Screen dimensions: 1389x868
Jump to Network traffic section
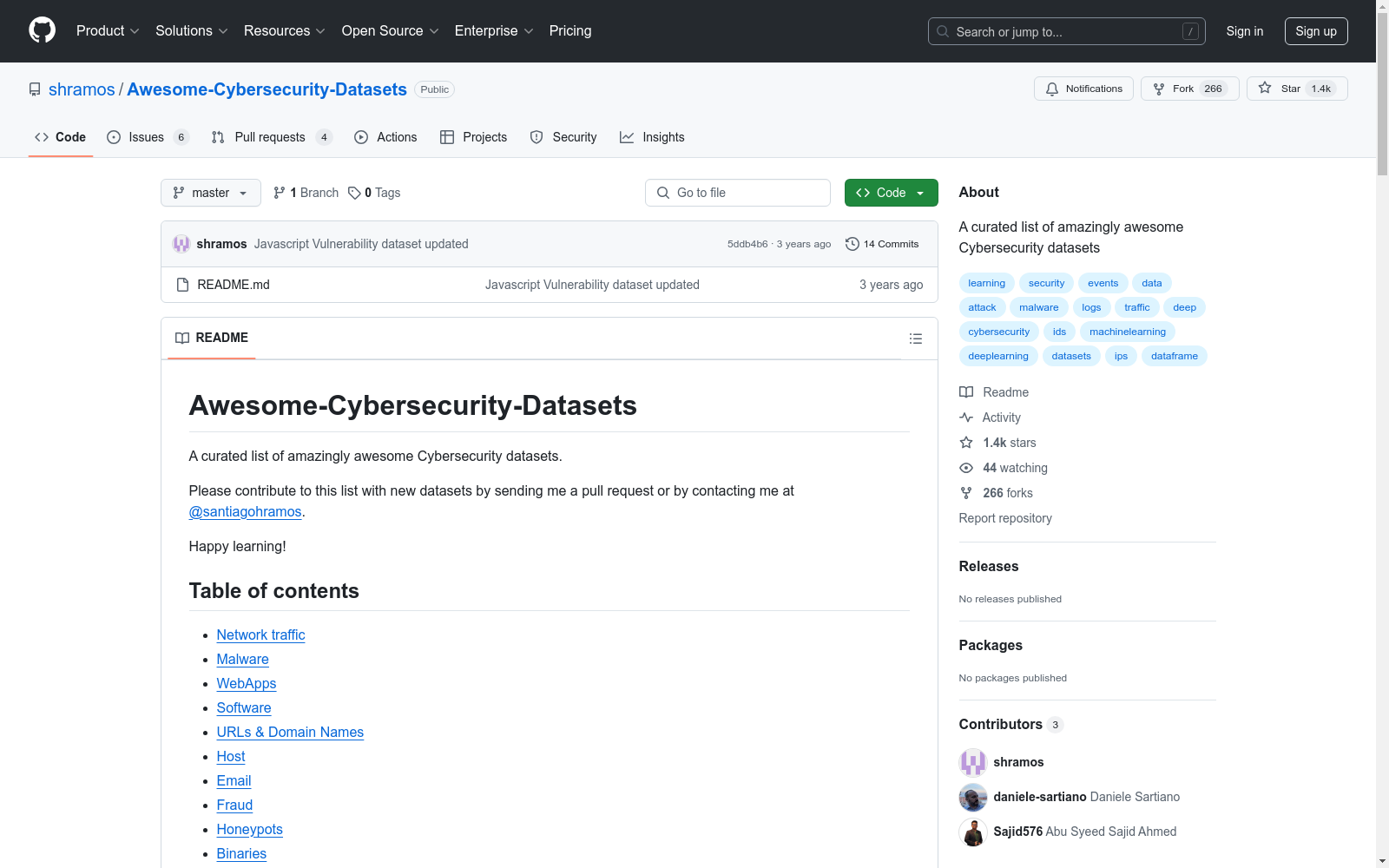[260, 635]
